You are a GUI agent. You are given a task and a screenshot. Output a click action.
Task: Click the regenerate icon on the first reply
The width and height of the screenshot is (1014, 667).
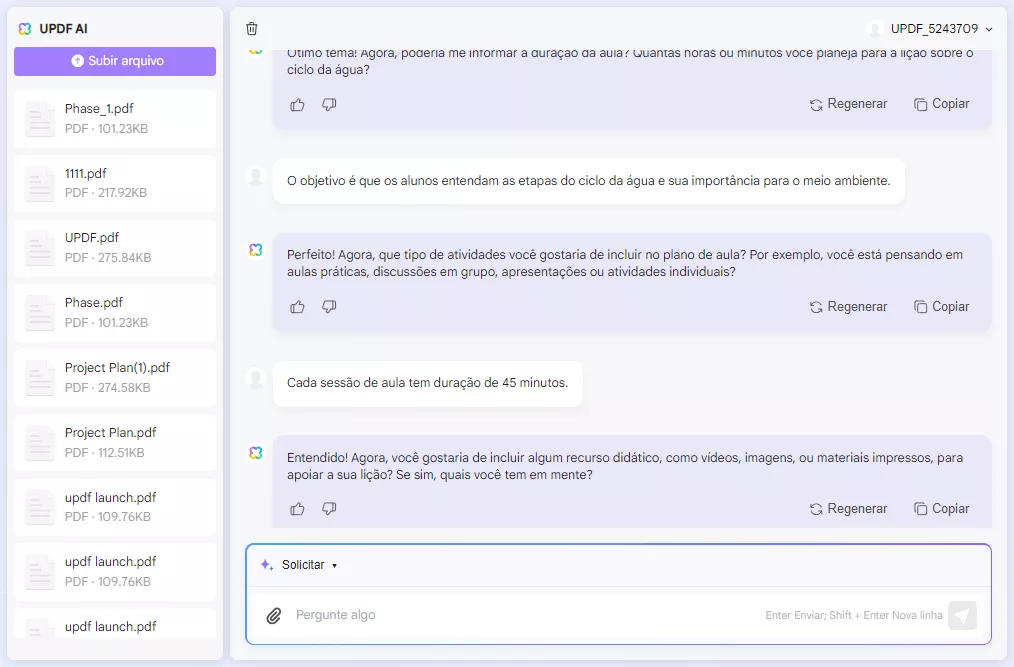(x=815, y=103)
